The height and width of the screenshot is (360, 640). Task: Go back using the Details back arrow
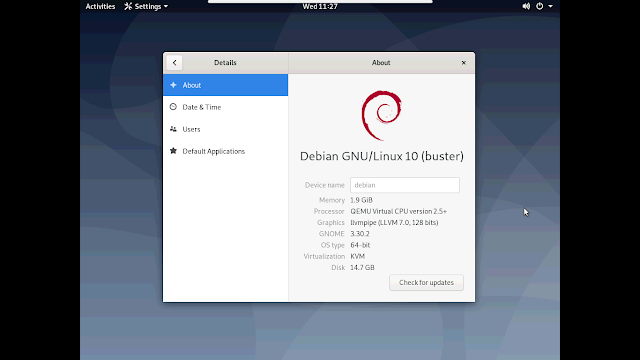[x=174, y=63]
